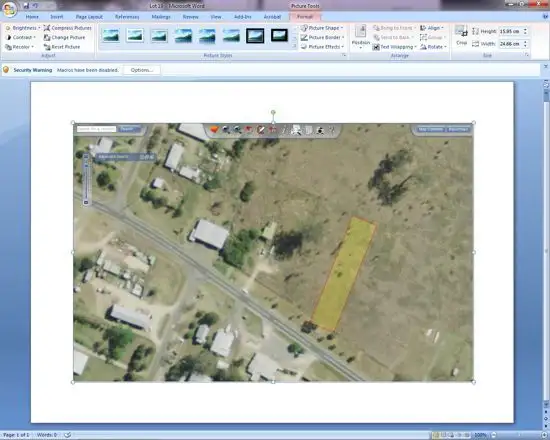Open Word Help via question mark icon
Screen dimensions: 550x440
tap(545, 16)
